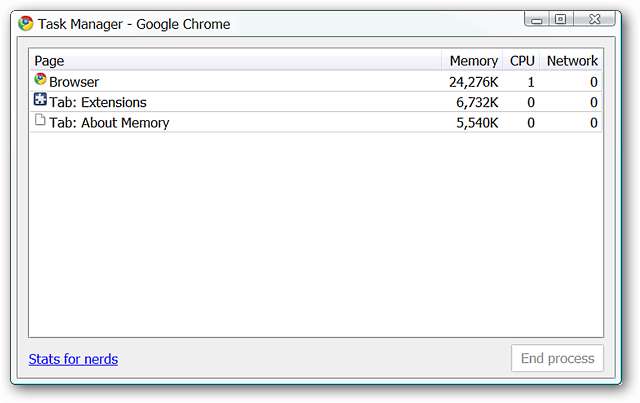Click the Chrome icon in the title bar
Screen dimensions: 640x403
point(25,24)
